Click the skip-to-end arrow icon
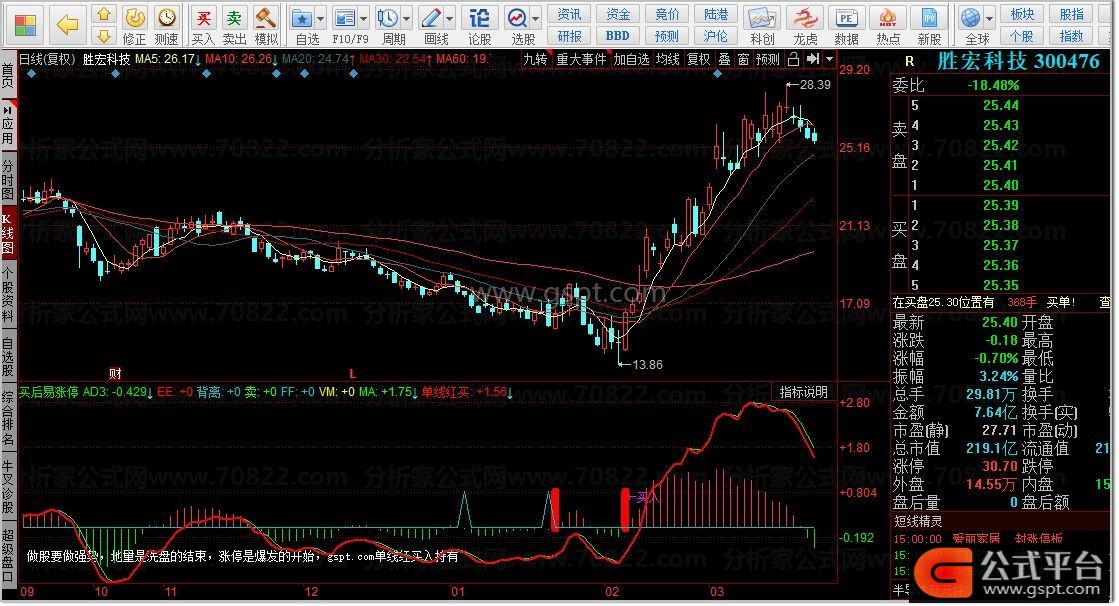This screenshot has width=1119, height=606. pyautogui.click(x=812, y=59)
